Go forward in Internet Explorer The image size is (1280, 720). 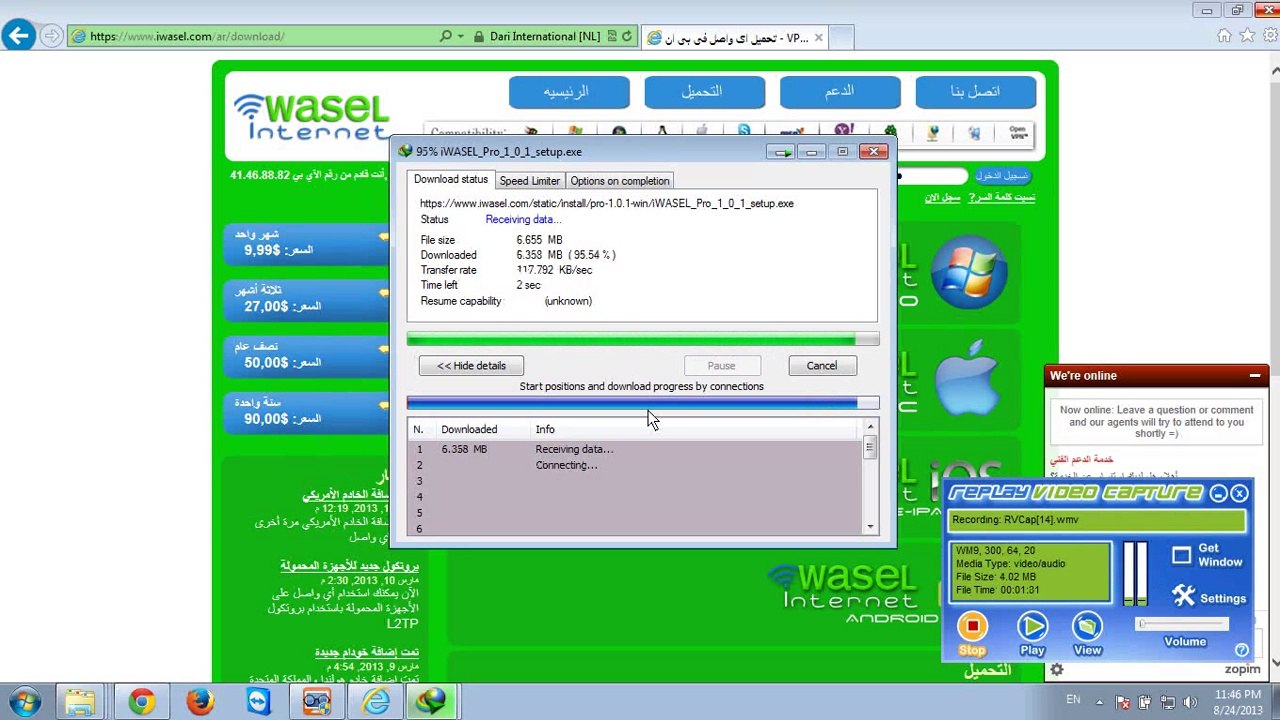[51, 37]
